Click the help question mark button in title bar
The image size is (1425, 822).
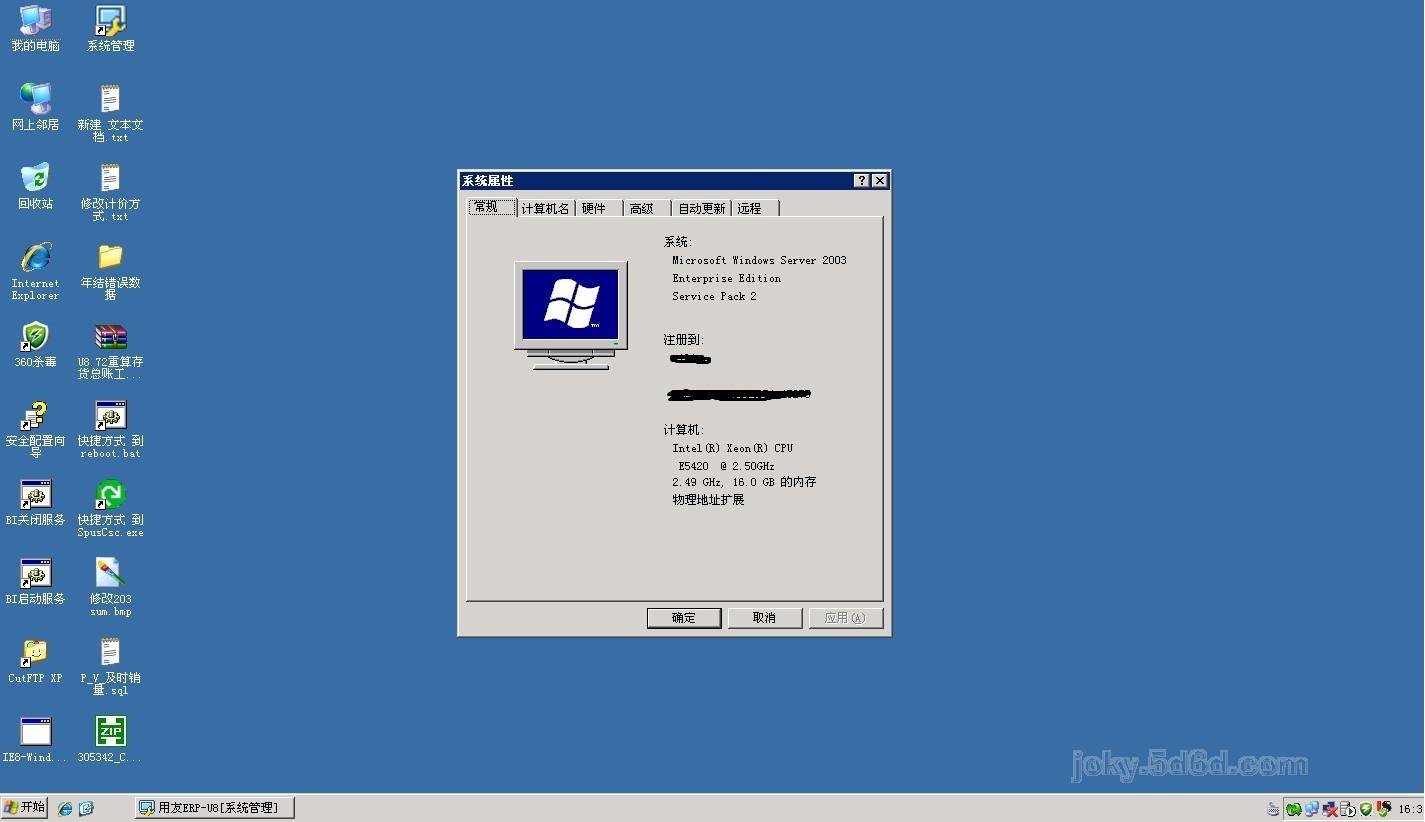click(862, 181)
